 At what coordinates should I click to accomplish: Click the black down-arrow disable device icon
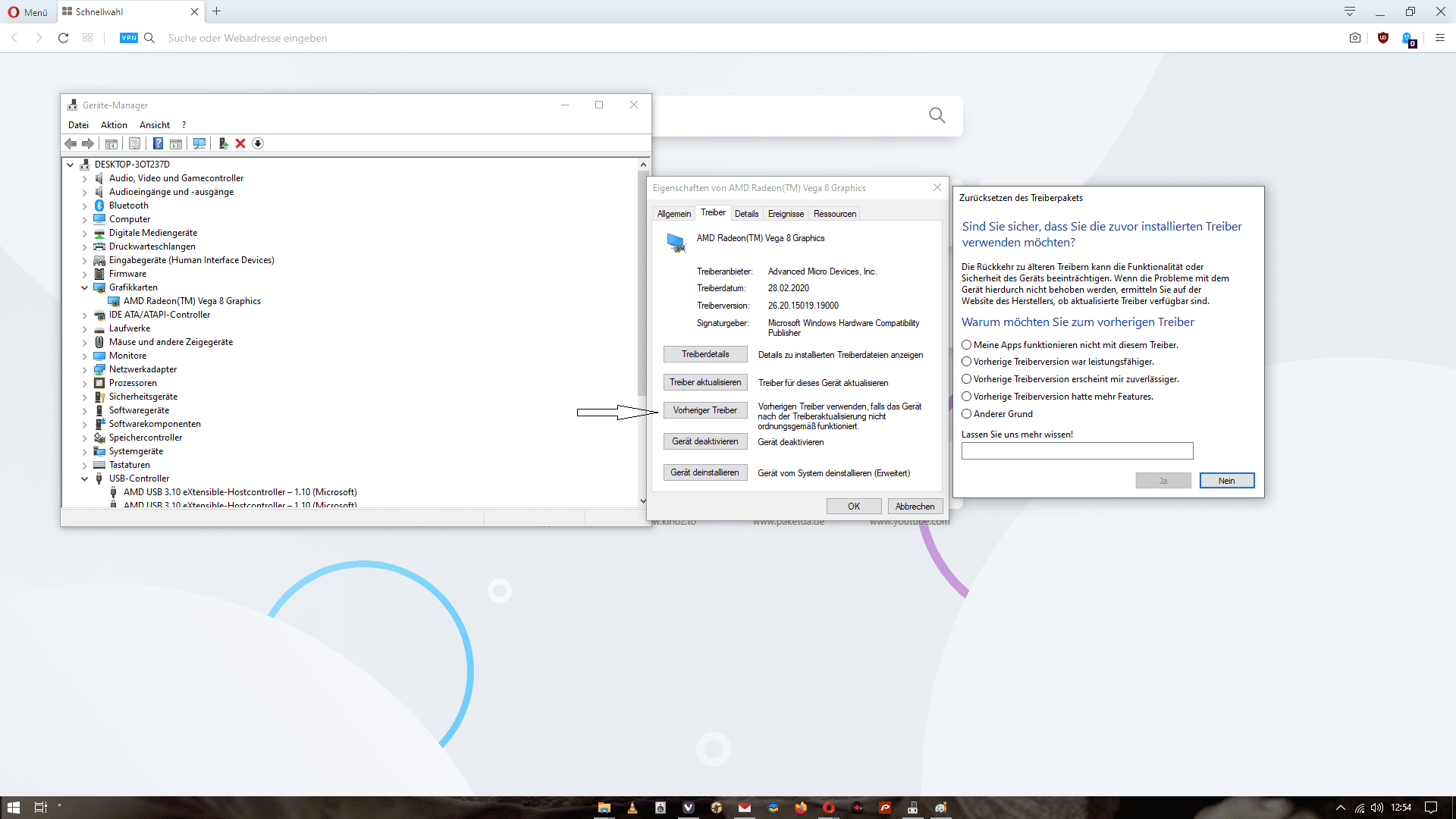pyautogui.click(x=258, y=143)
